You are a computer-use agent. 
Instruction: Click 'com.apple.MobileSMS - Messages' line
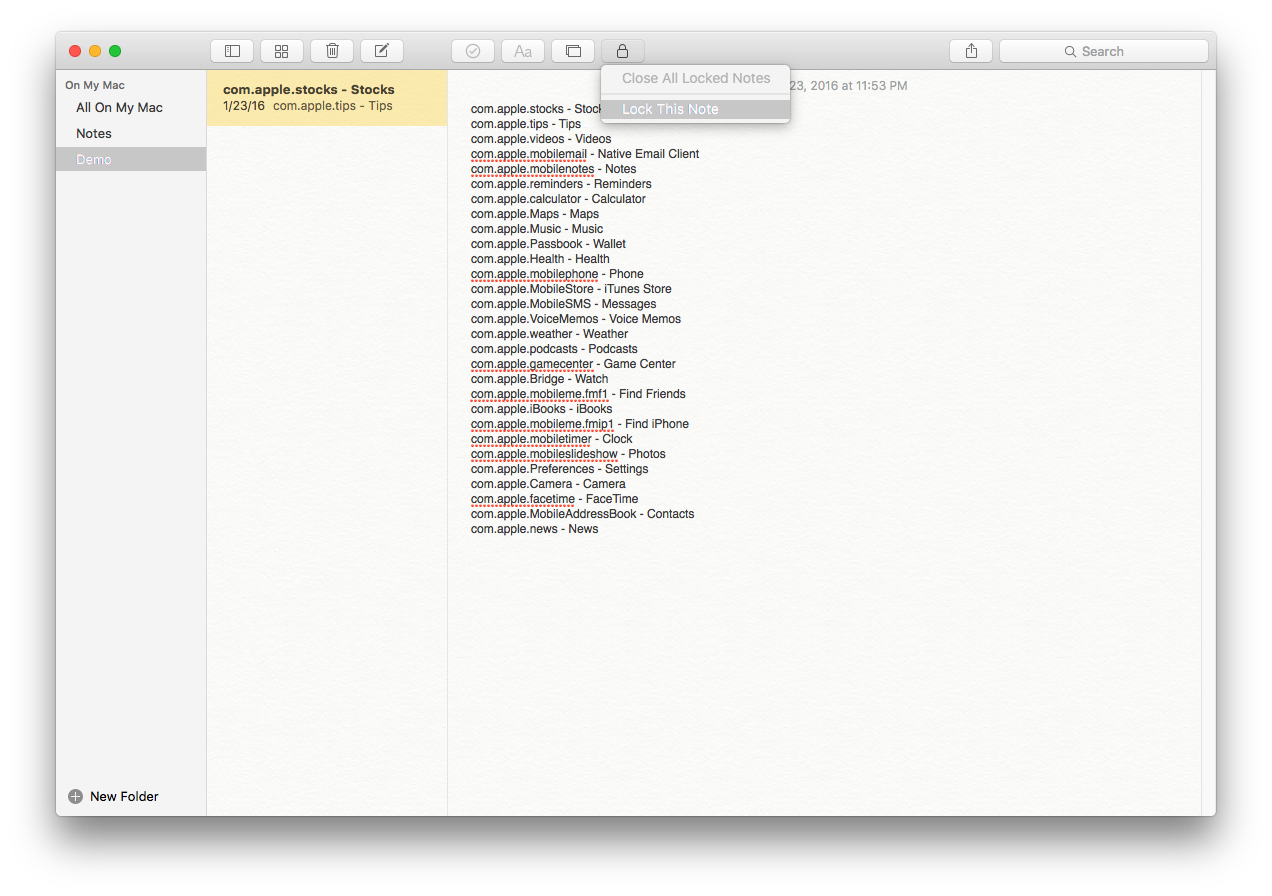tap(564, 304)
